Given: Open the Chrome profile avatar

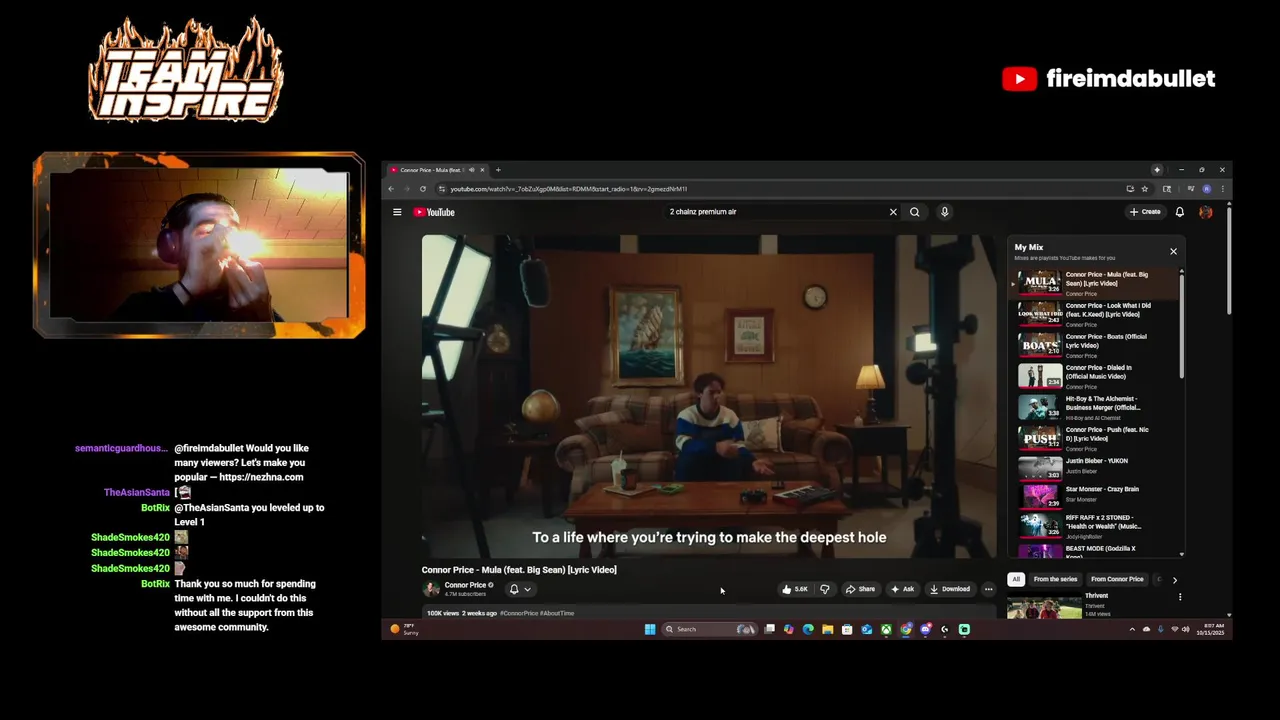Looking at the screenshot, I should [1207, 189].
